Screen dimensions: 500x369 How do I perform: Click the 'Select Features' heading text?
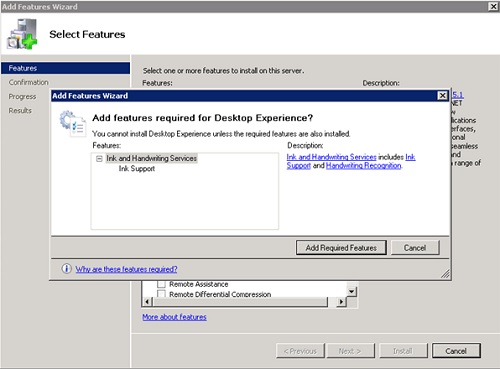point(87,34)
